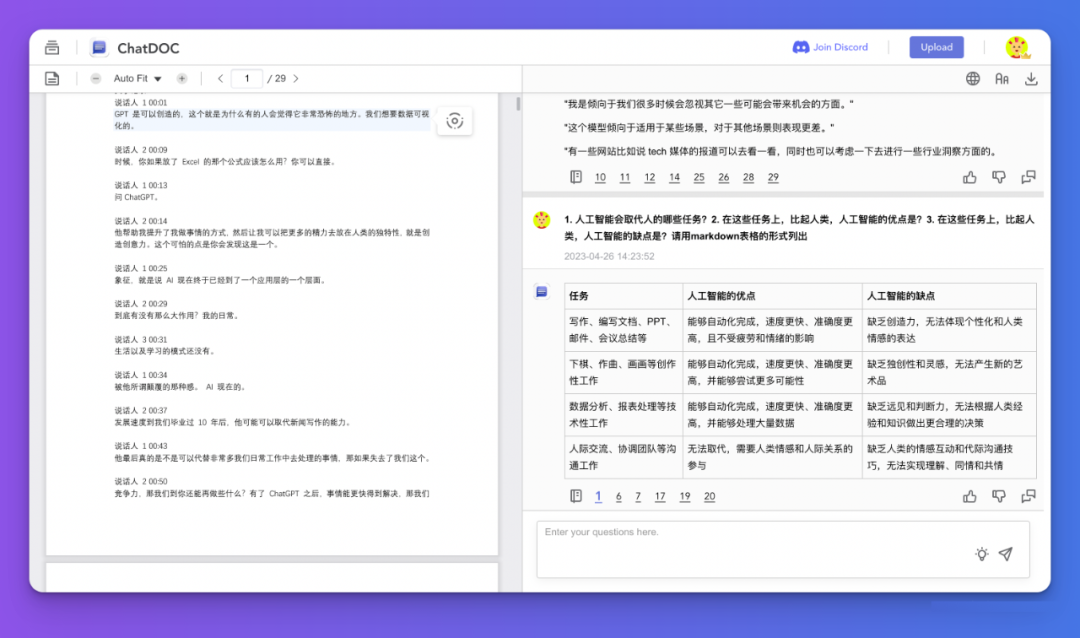The height and width of the screenshot is (638, 1080).
Task: Click the page number input showing 1
Action: [247, 78]
